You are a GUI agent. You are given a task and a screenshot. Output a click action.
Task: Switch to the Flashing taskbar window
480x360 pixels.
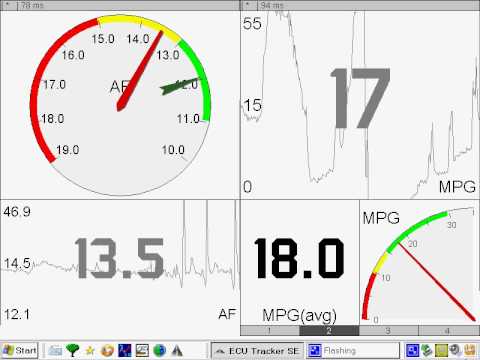tap(352, 351)
